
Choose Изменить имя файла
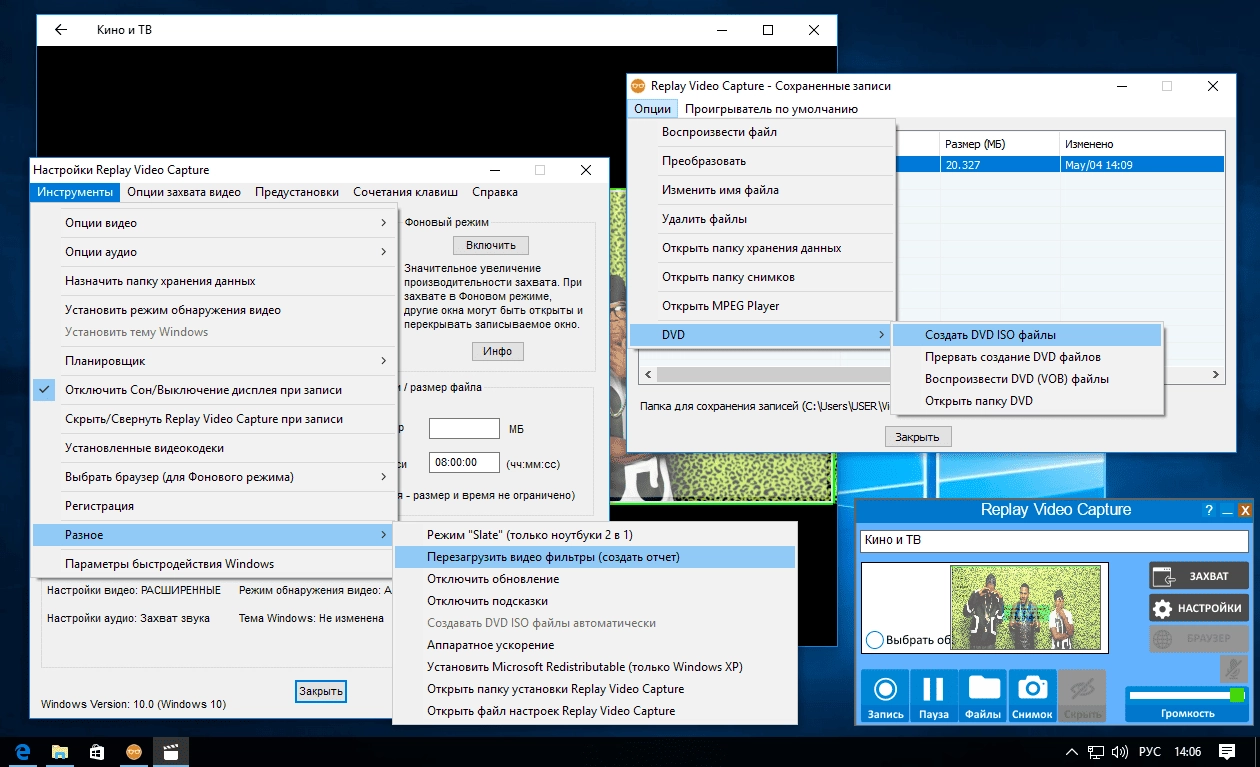[761, 190]
